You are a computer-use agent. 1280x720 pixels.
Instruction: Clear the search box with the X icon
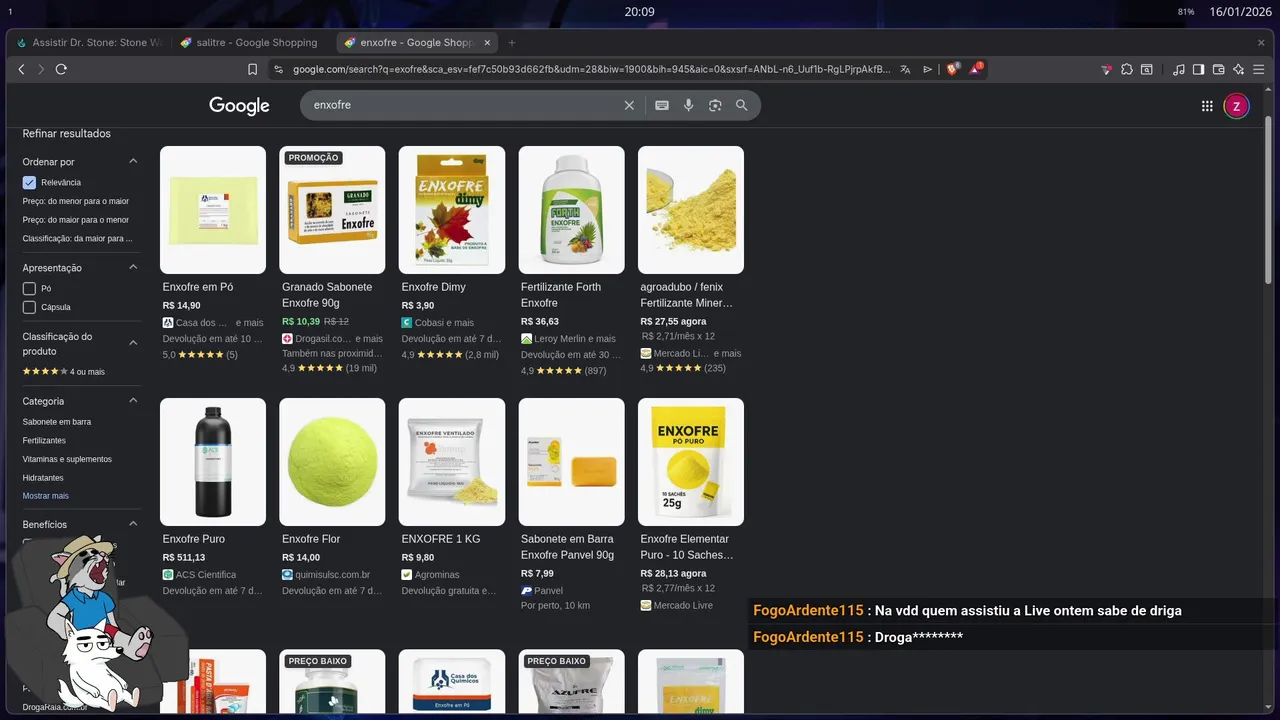629,105
